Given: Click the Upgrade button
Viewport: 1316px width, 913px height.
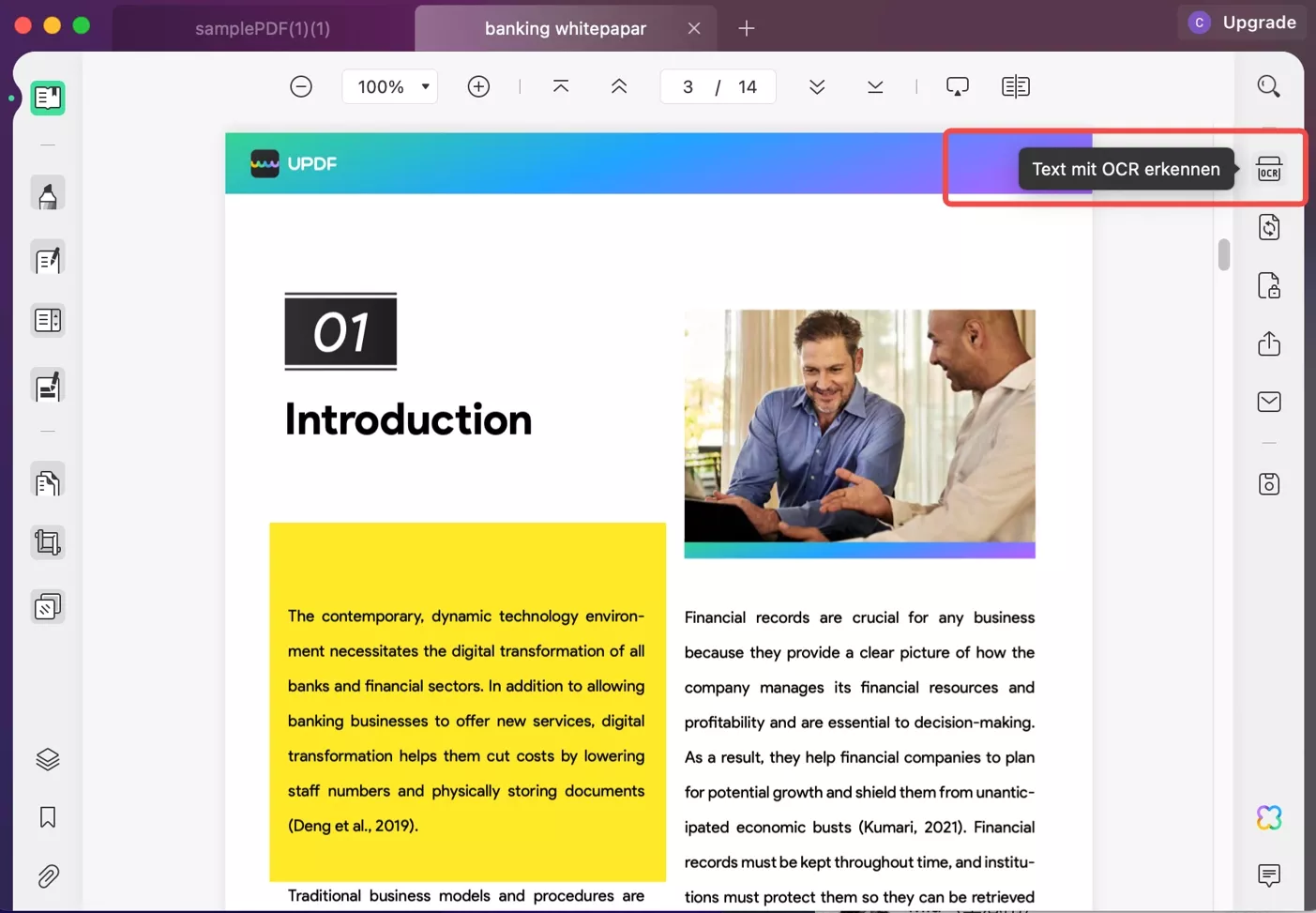Looking at the screenshot, I should pos(1259,22).
